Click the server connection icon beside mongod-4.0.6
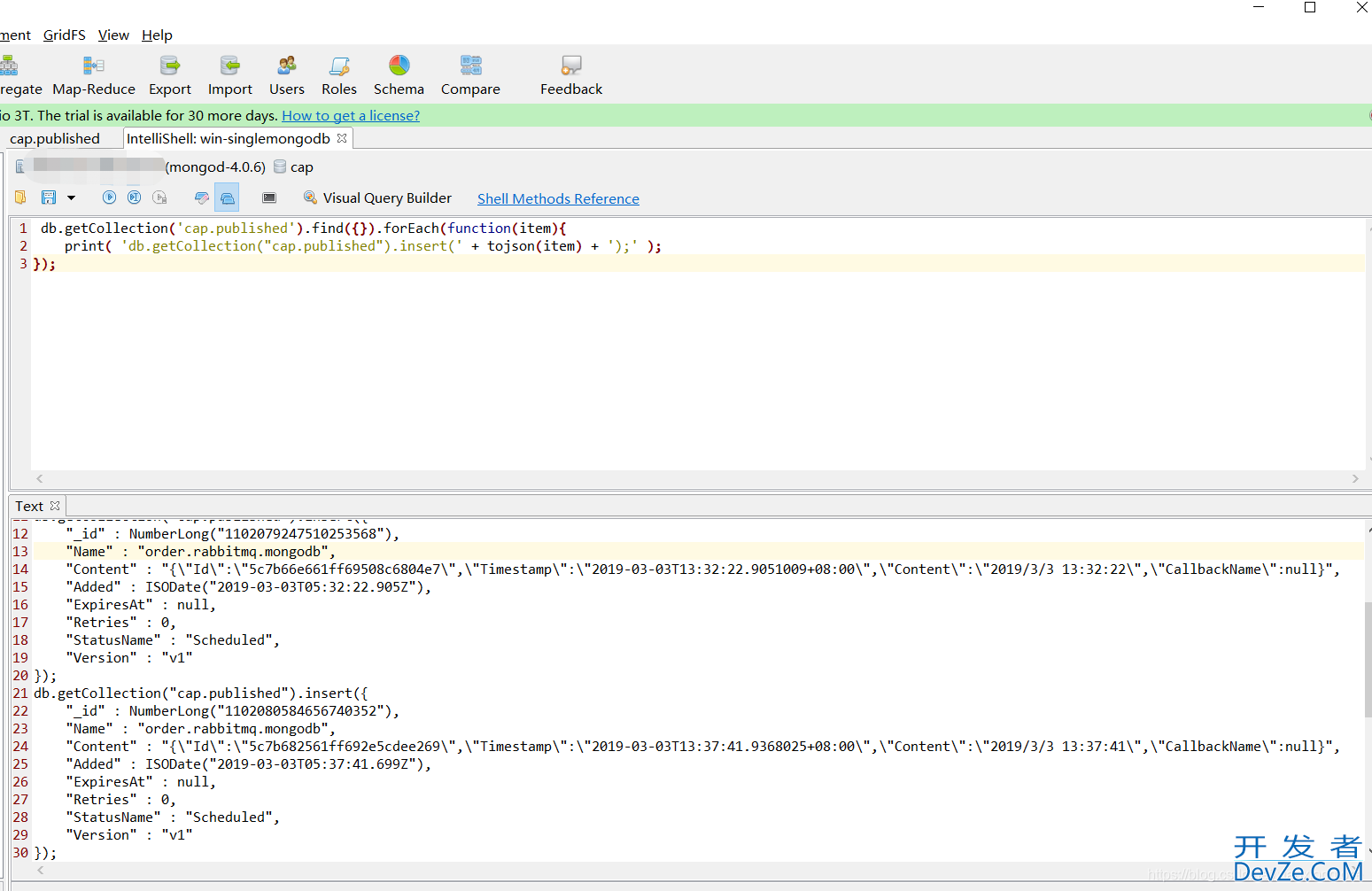Viewport: 1372px width, 891px height. coord(19,167)
